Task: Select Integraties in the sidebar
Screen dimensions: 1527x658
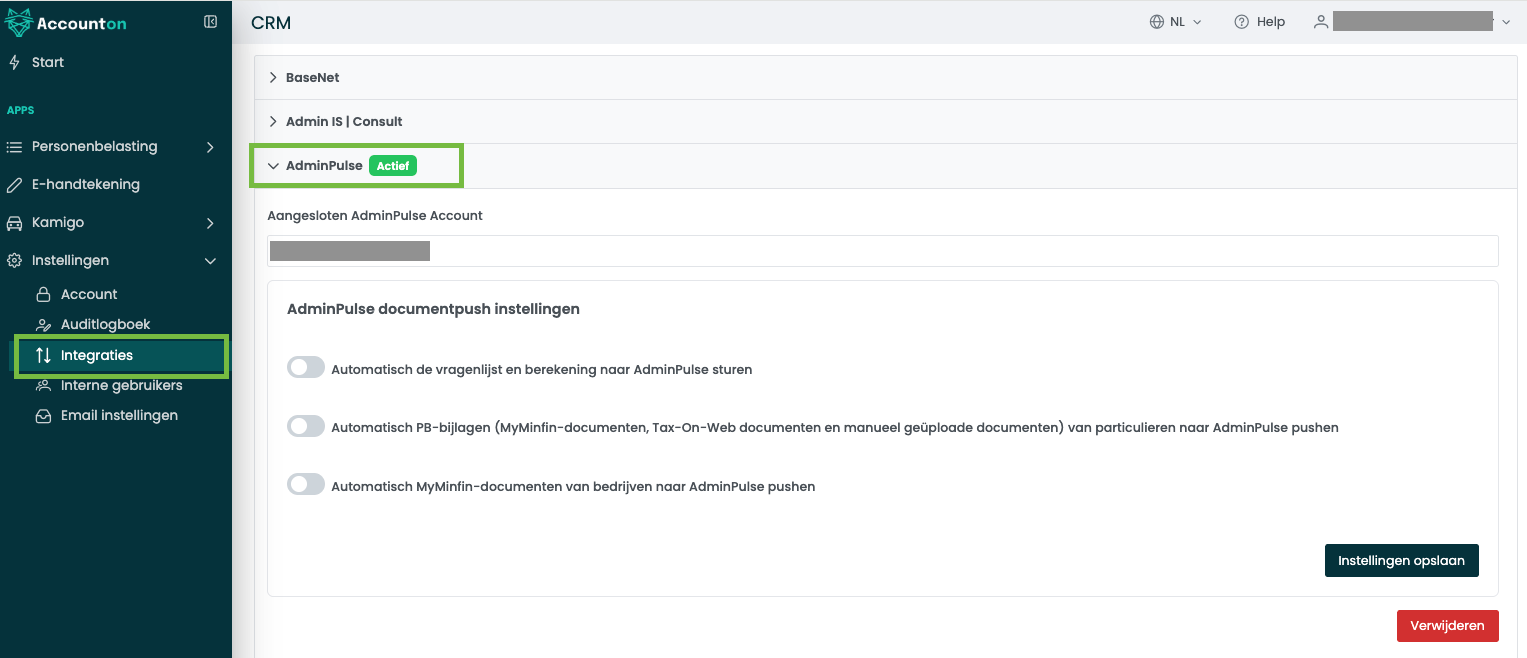Action: tap(121, 355)
